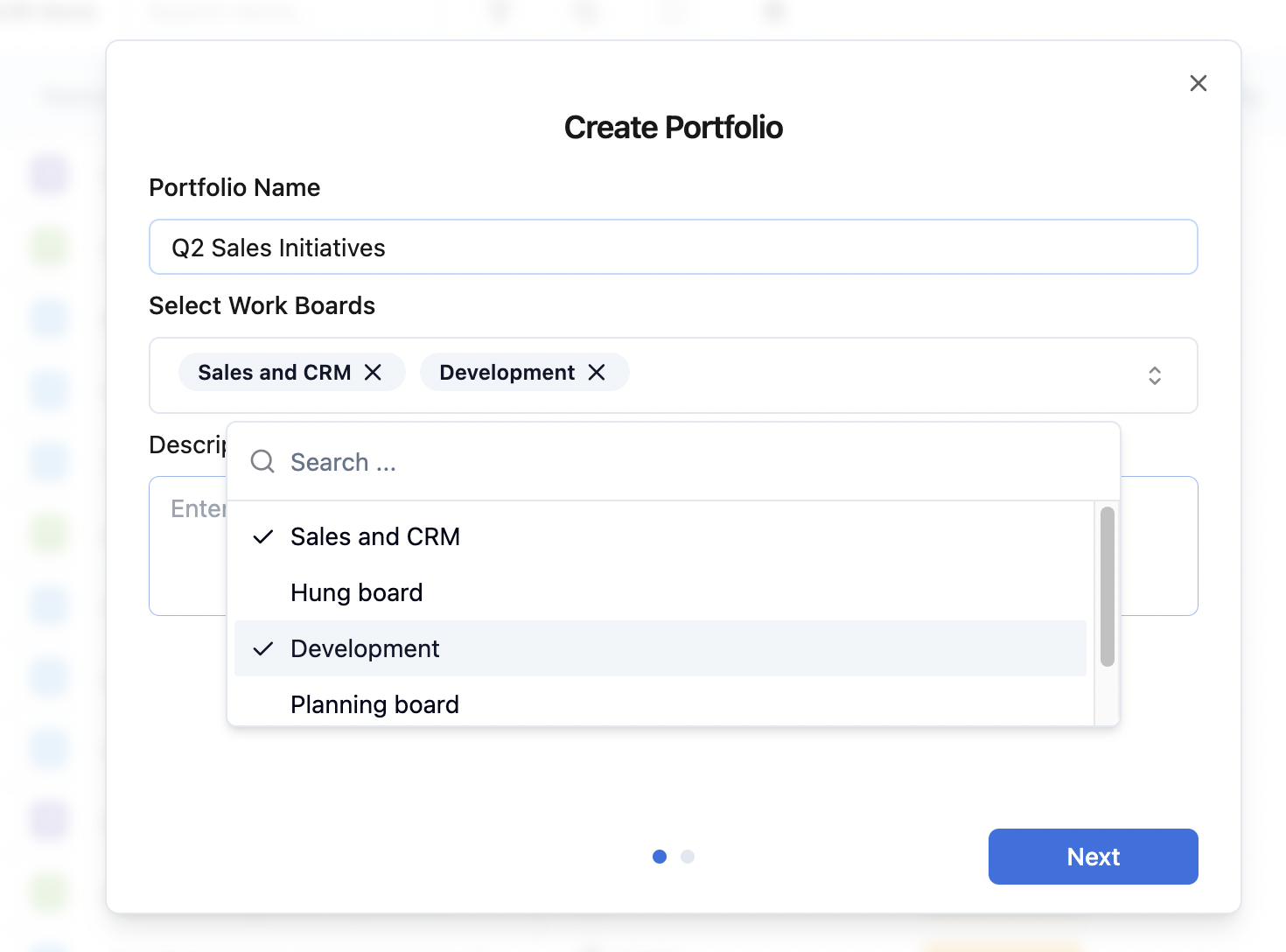Remove the Development tag via its X icon
This screenshot has height=952, width=1286.
[x=598, y=372]
